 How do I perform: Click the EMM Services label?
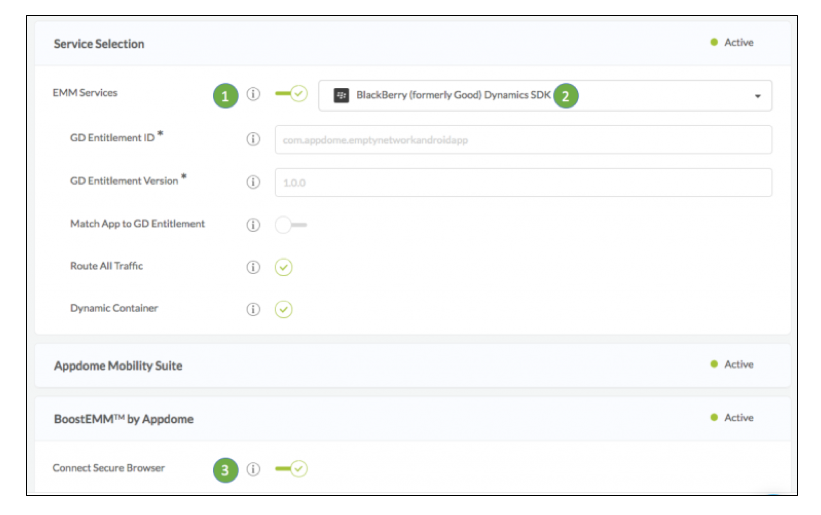pos(85,93)
